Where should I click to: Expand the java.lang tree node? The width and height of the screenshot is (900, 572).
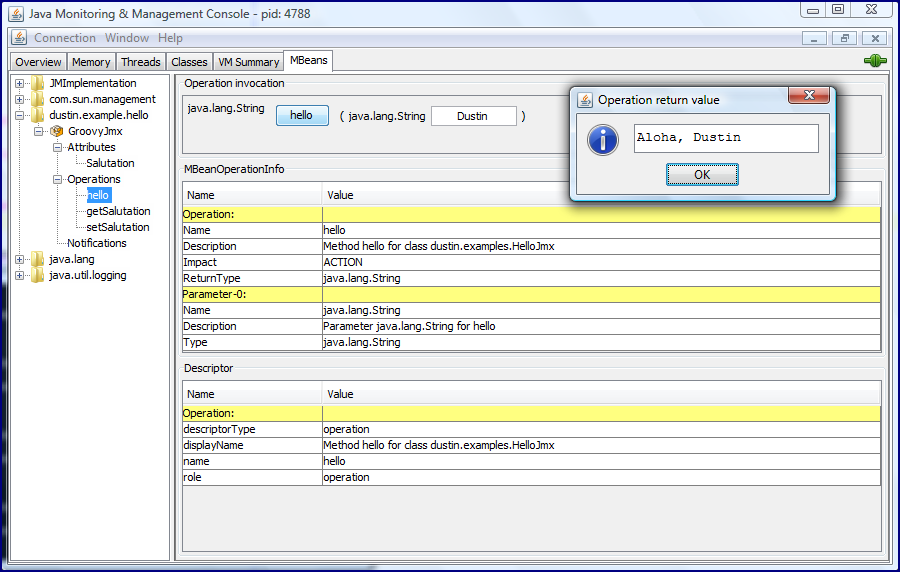pyautogui.click(x=20, y=259)
